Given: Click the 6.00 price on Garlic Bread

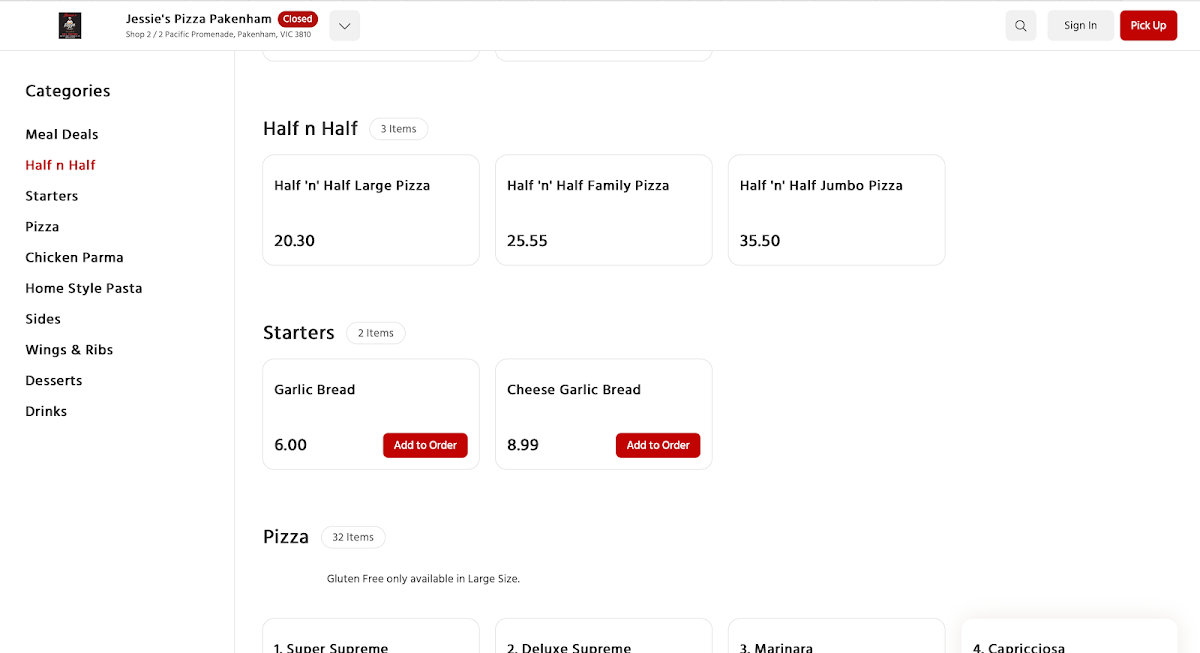Looking at the screenshot, I should (290, 445).
